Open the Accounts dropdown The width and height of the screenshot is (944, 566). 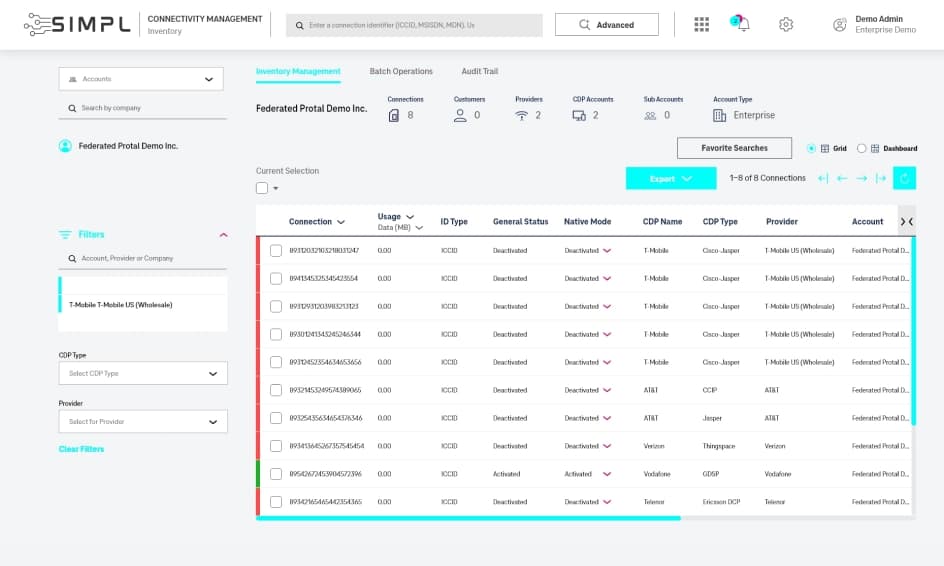[x=141, y=79]
